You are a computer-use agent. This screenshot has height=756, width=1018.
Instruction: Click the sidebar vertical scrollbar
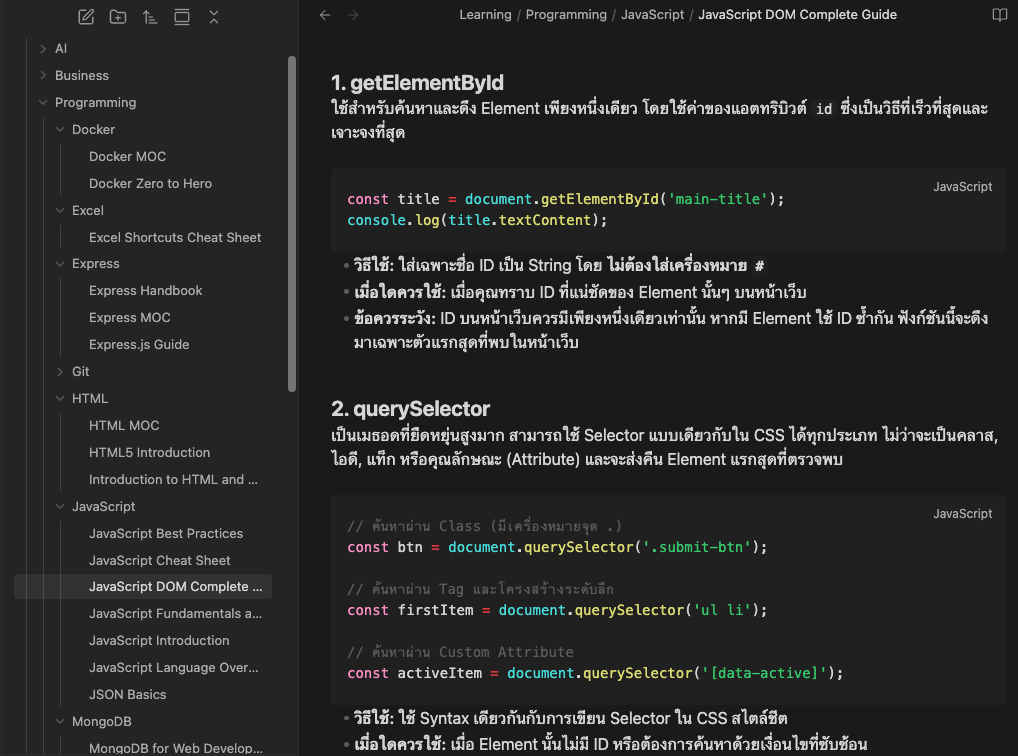point(292,224)
